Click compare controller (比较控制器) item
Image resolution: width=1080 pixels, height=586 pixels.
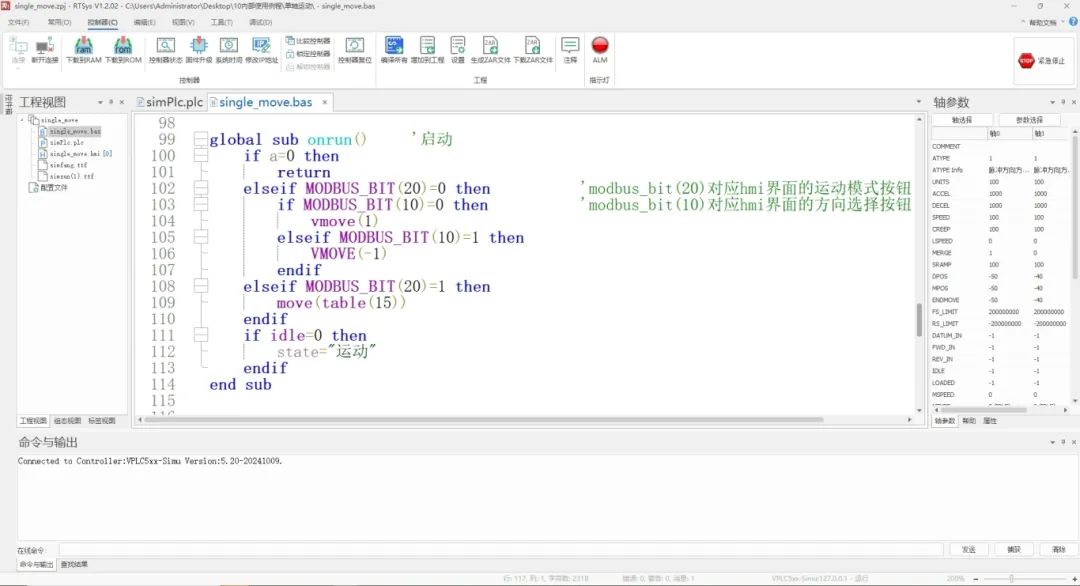(x=308, y=41)
